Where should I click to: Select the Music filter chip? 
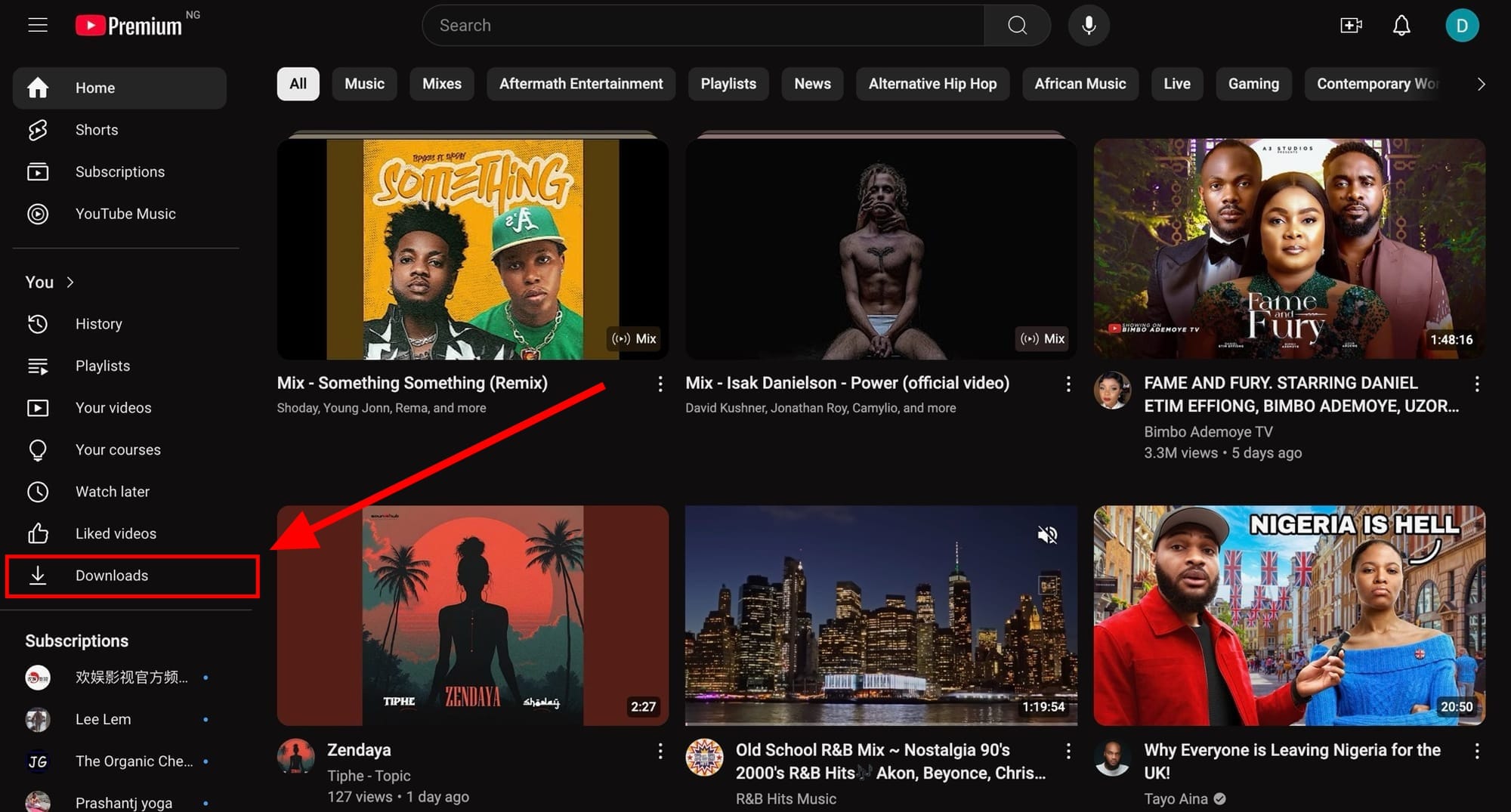[364, 84]
